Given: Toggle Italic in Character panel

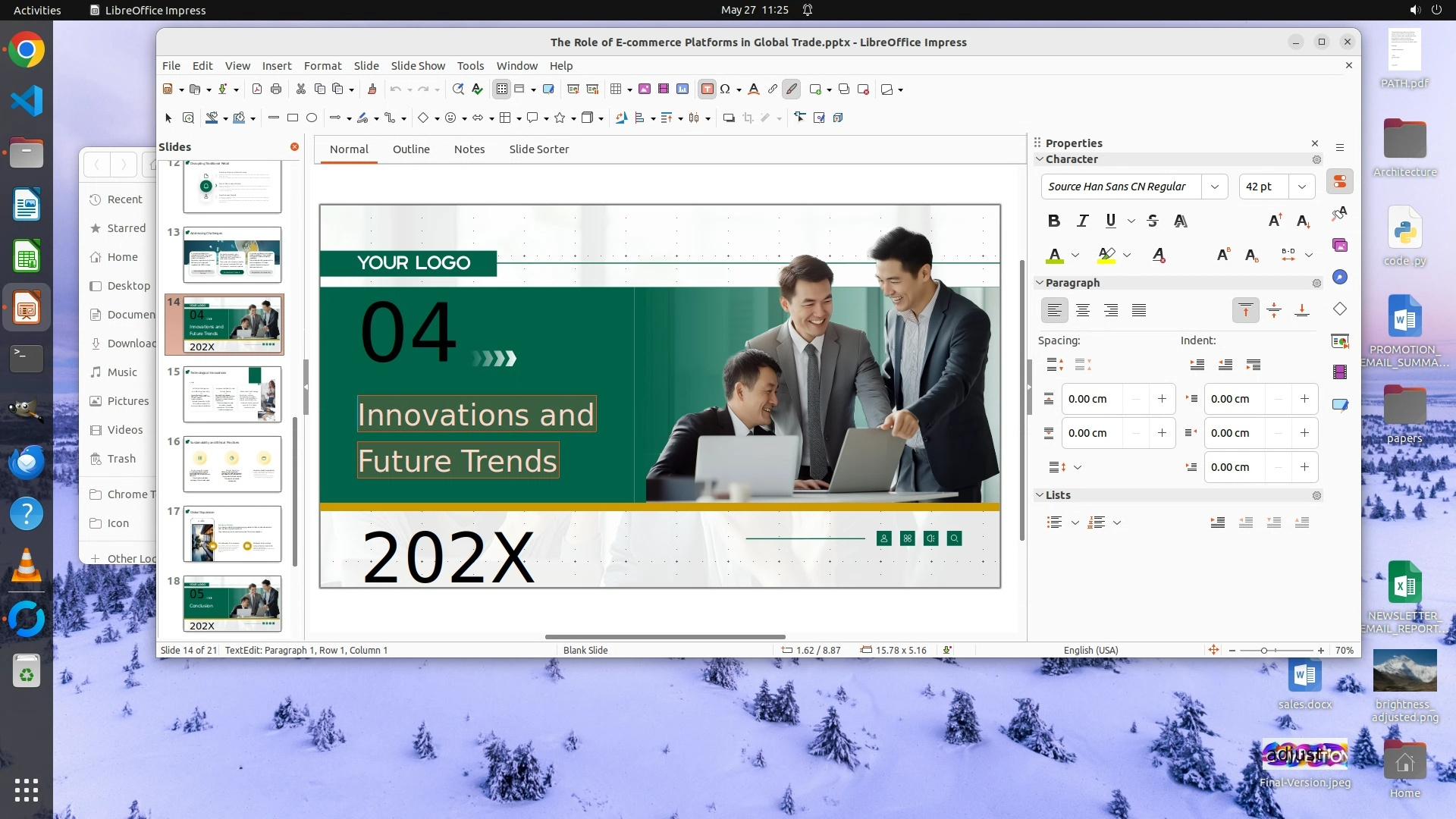Looking at the screenshot, I should (x=1082, y=221).
